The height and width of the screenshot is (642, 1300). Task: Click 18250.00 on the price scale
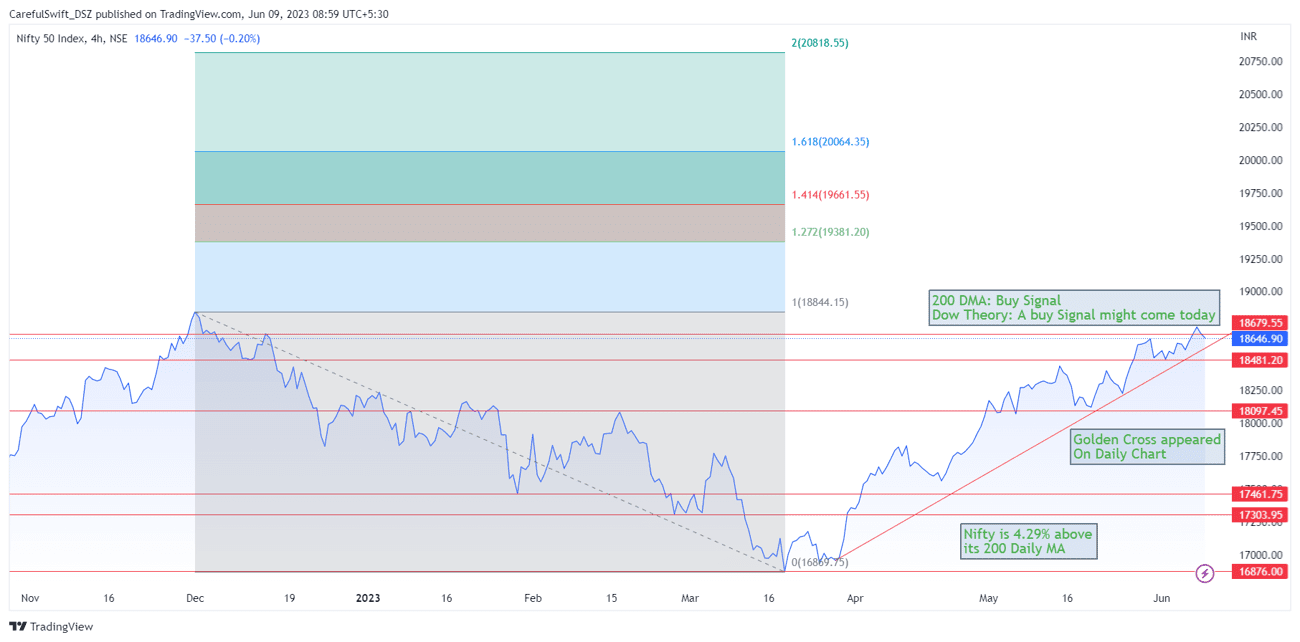point(1260,391)
